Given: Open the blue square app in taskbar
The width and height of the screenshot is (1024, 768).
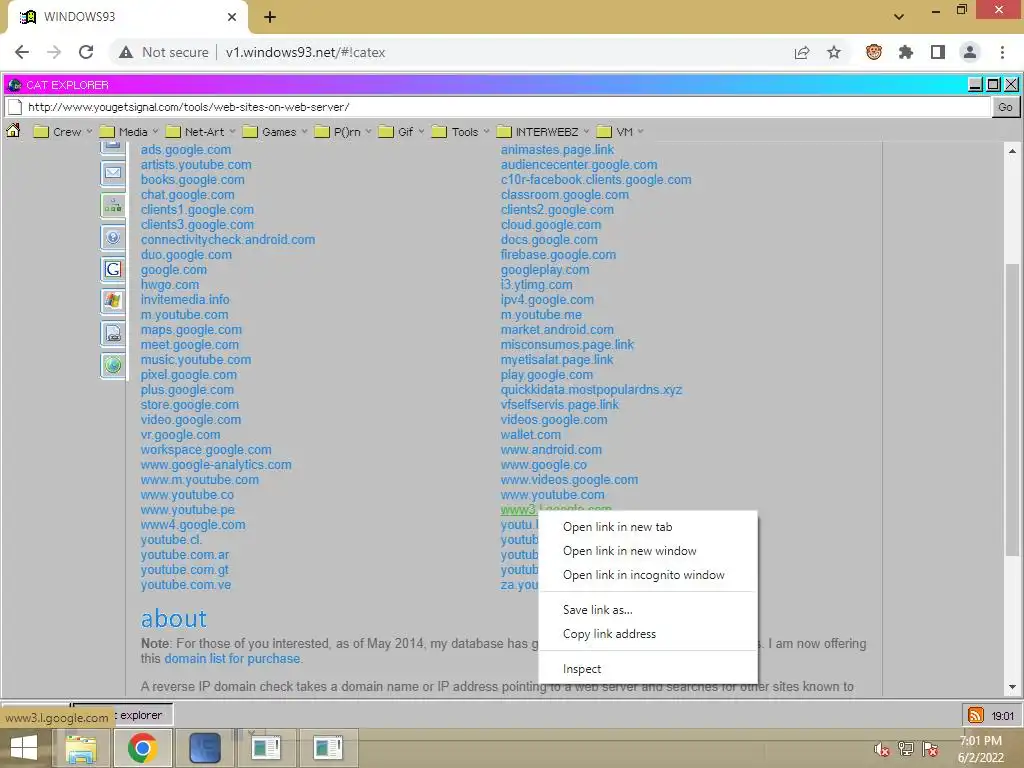Looking at the screenshot, I should [x=205, y=748].
